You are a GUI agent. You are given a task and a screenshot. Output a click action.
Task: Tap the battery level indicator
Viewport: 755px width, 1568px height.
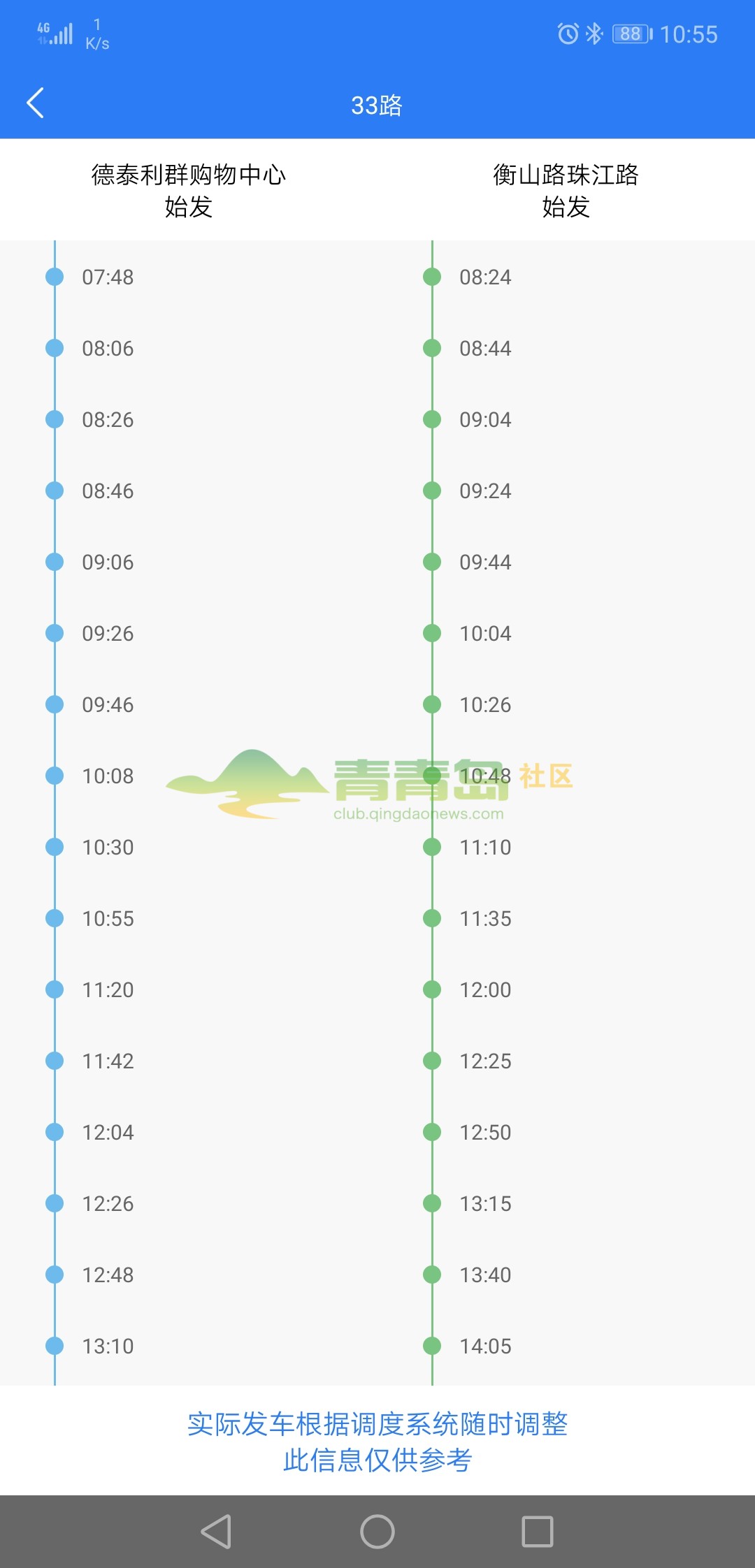pos(632,34)
